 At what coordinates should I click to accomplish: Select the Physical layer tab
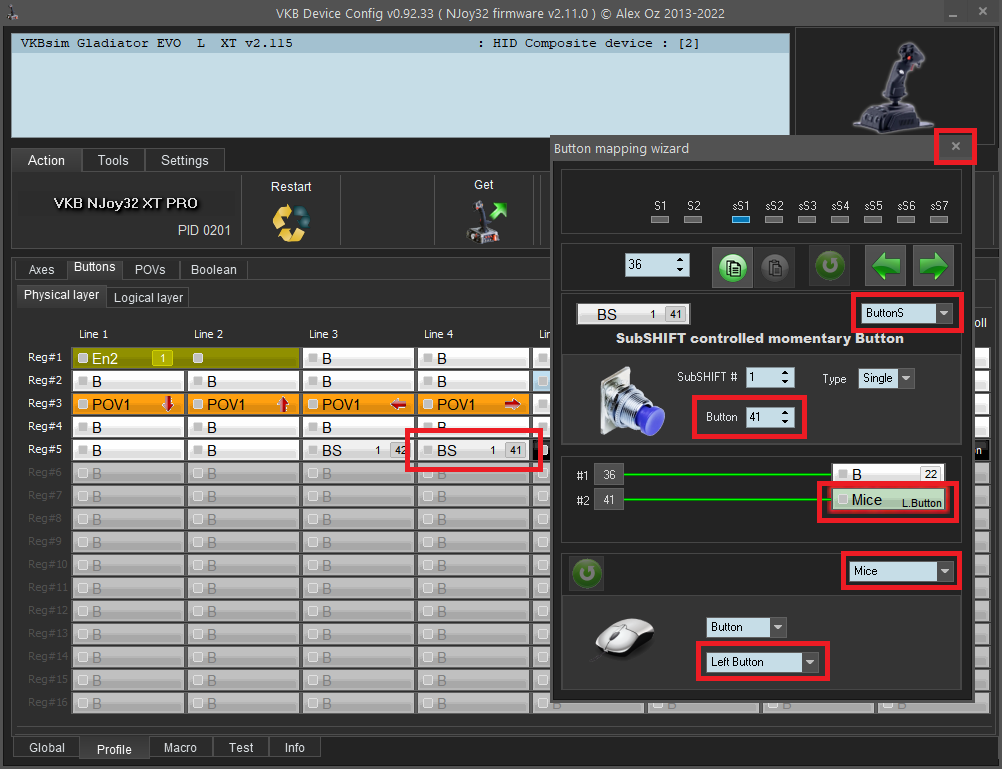point(61,295)
